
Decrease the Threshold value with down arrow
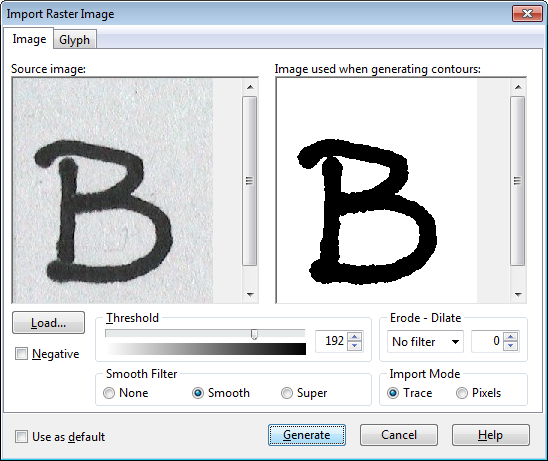click(x=355, y=346)
